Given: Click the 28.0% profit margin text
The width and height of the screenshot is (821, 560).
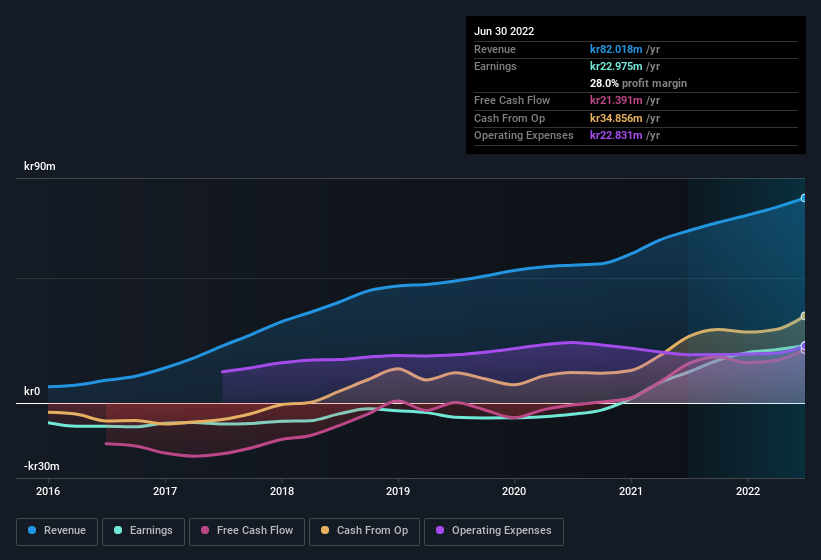Looking at the screenshot, I should pos(638,83).
